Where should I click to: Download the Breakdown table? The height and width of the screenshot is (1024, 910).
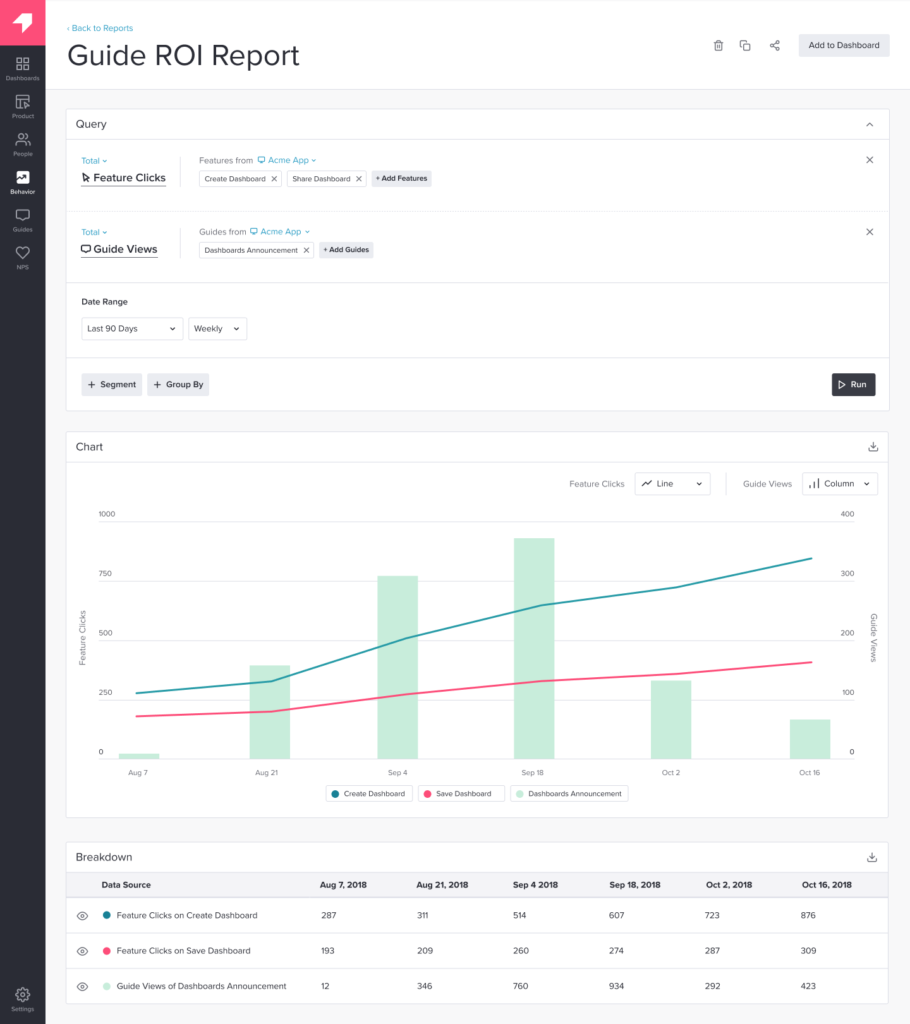pos(871,857)
